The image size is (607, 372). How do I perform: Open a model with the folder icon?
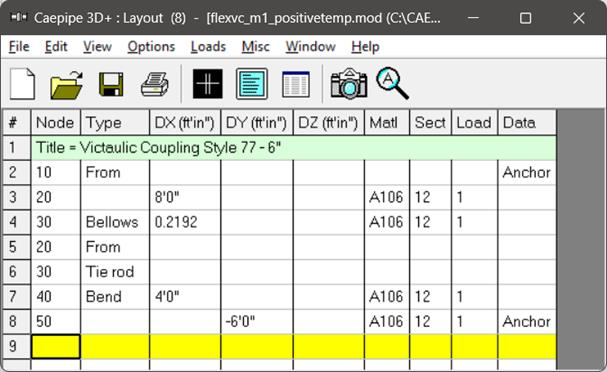[67, 84]
